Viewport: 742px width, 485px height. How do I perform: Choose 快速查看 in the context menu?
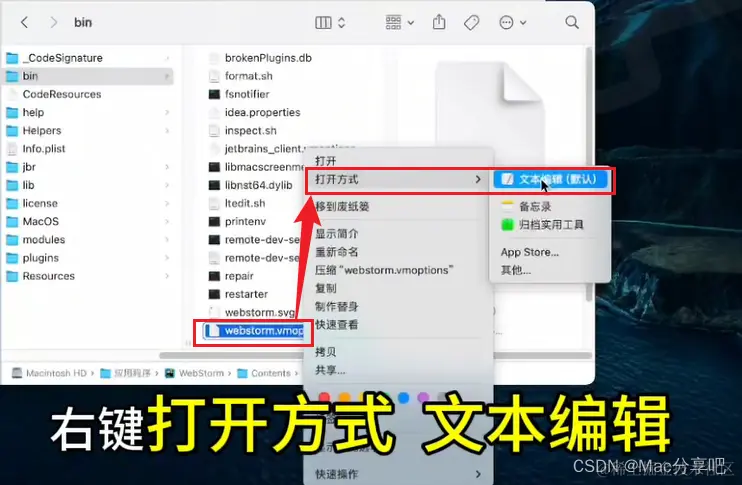coord(337,325)
